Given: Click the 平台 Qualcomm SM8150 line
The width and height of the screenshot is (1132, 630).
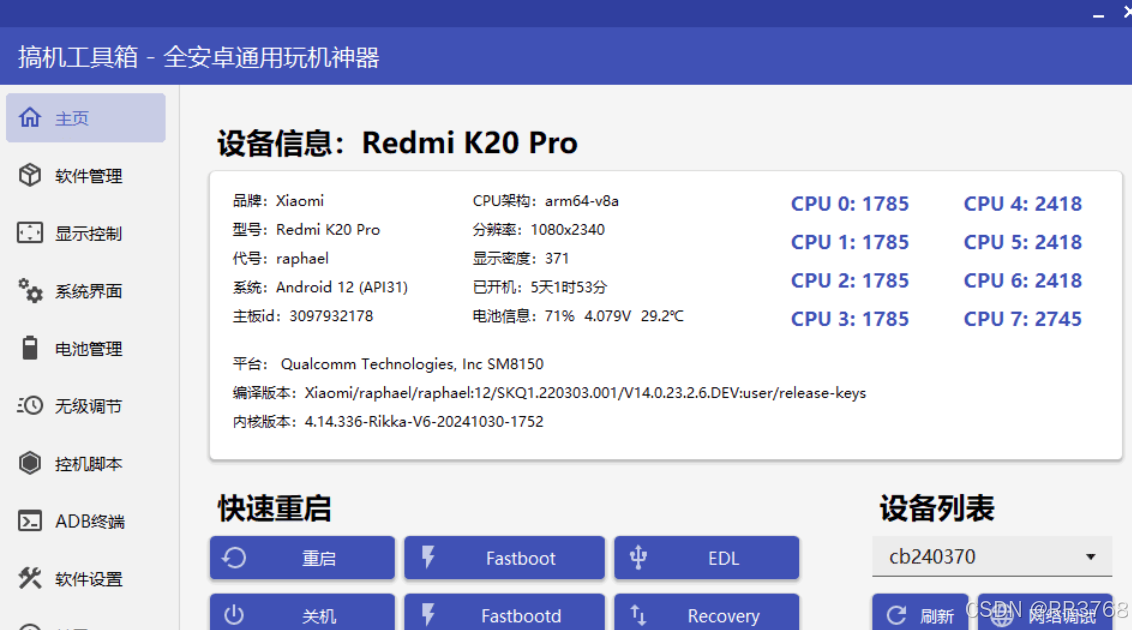Looking at the screenshot, I should (388, 364).
